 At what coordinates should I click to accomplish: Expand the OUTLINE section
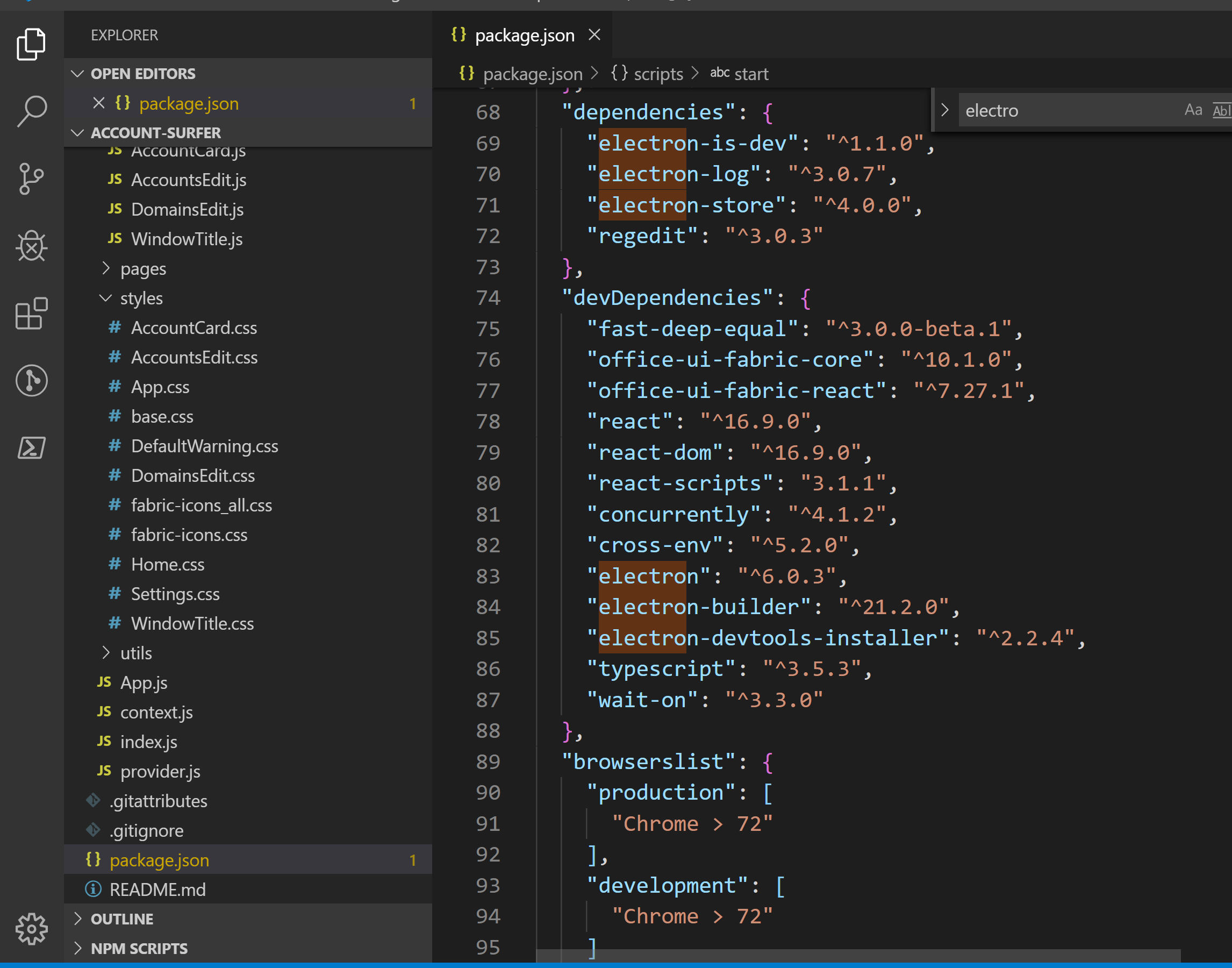(x=122, y=919)
